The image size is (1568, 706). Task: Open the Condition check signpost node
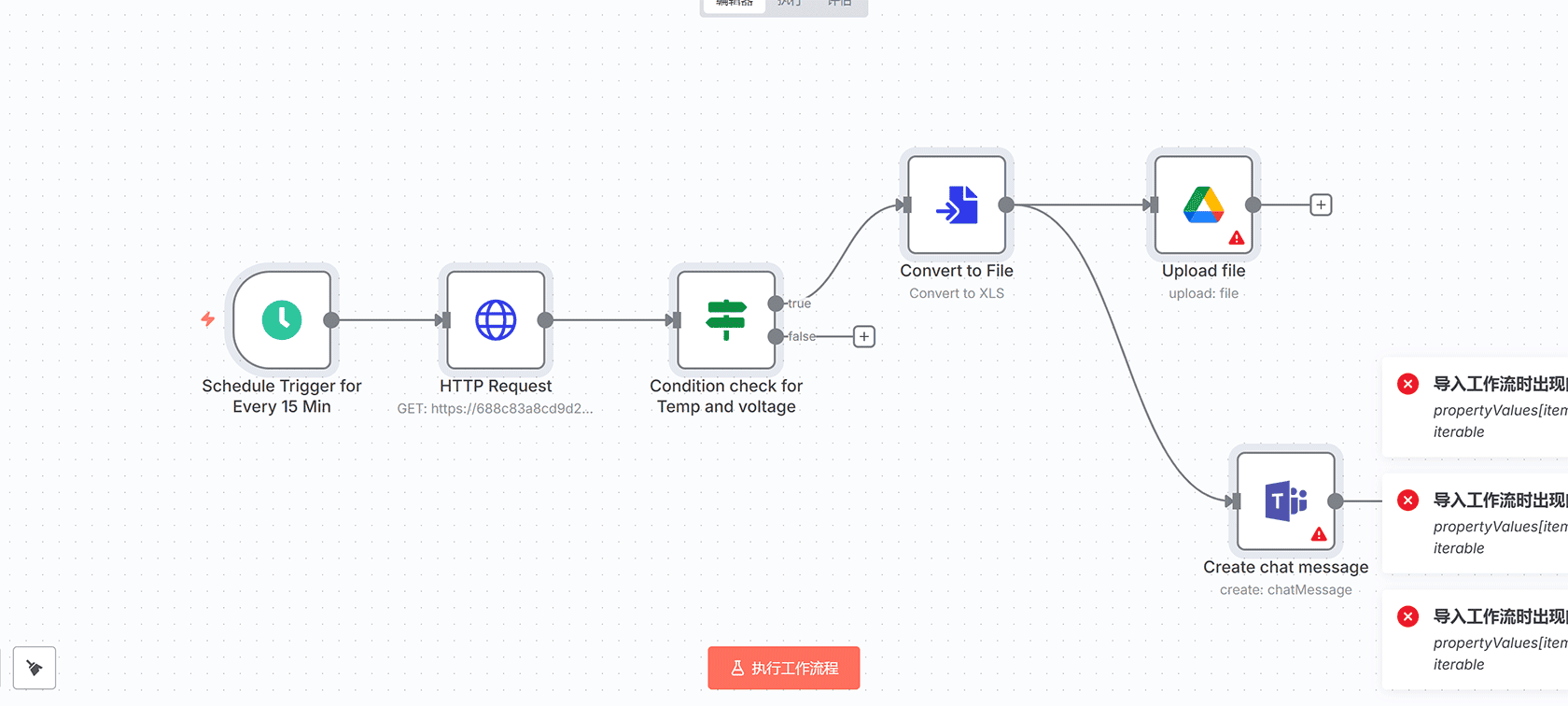[726, 320]
